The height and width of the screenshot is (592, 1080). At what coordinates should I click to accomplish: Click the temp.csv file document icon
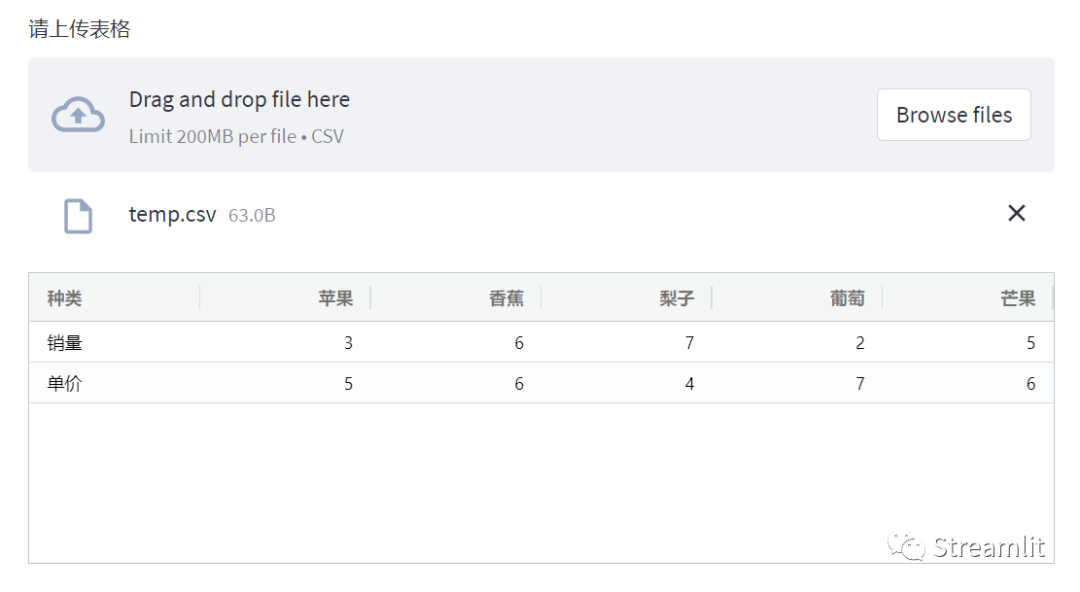(x=78, y=215)
